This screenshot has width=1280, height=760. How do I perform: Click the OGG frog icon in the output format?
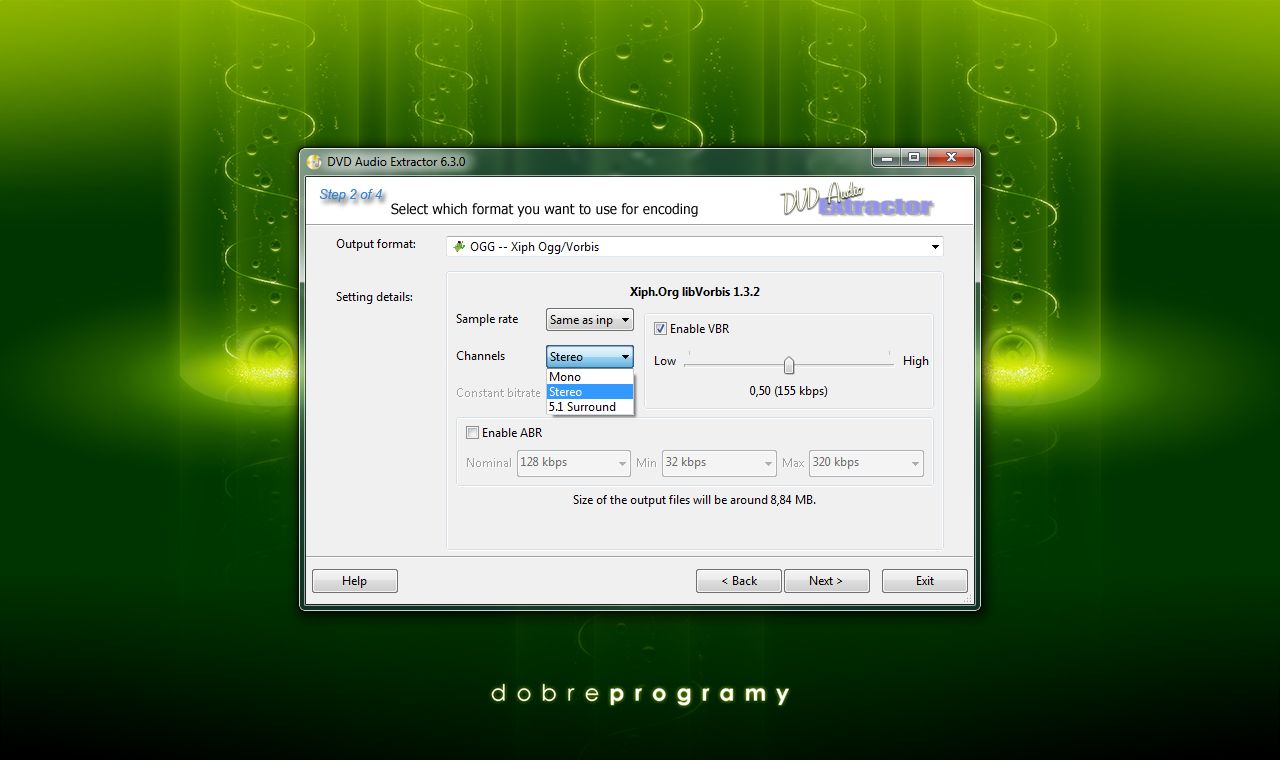pyautogui.click(x=459, y=246)
